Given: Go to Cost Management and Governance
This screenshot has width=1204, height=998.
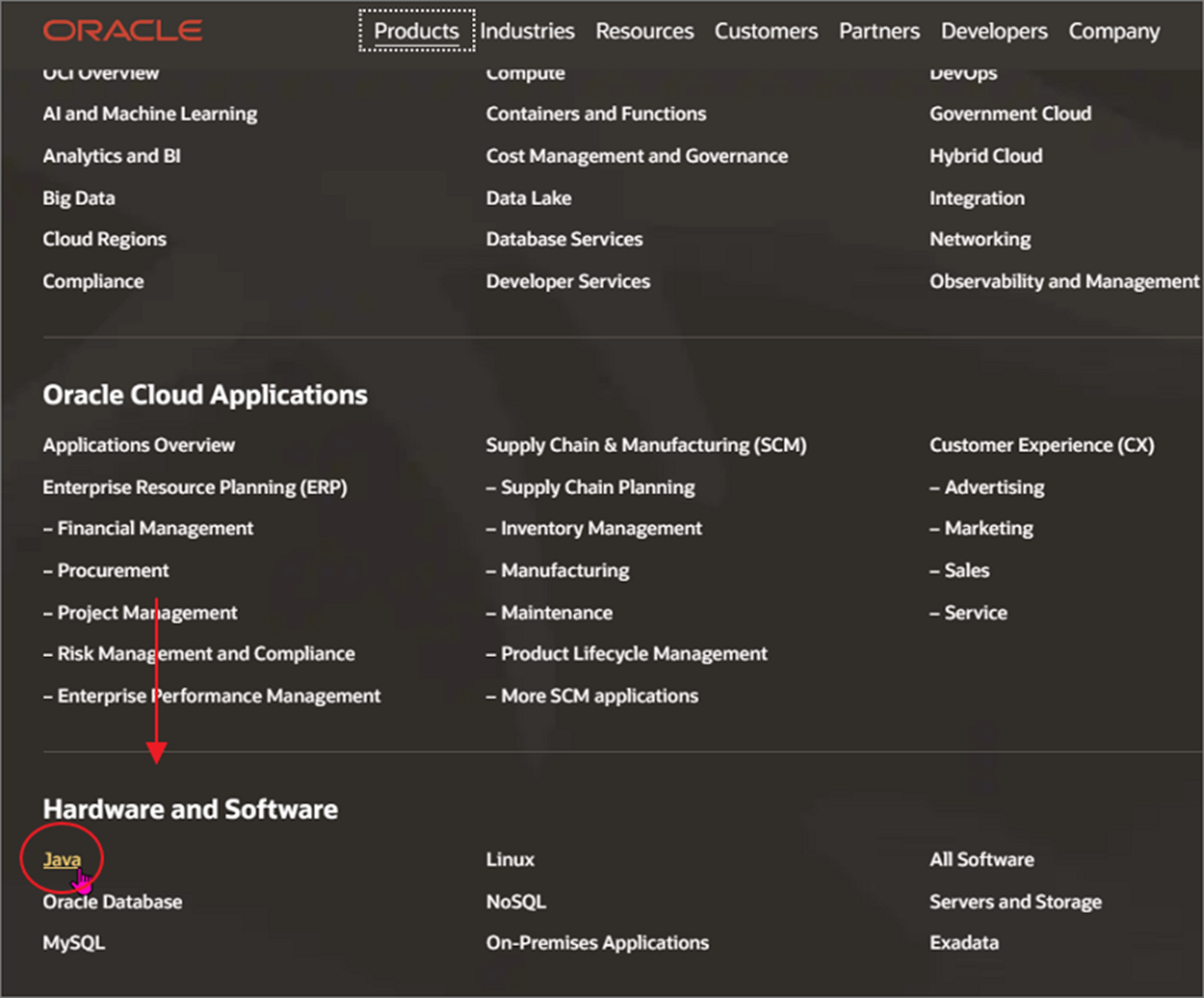Looking at the screenshot, I should (637, 156).
